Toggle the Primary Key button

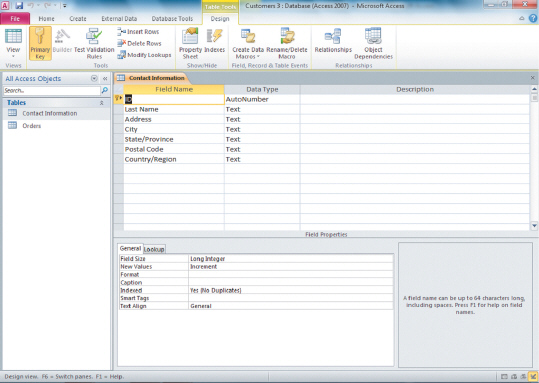(x=40, y=43)
